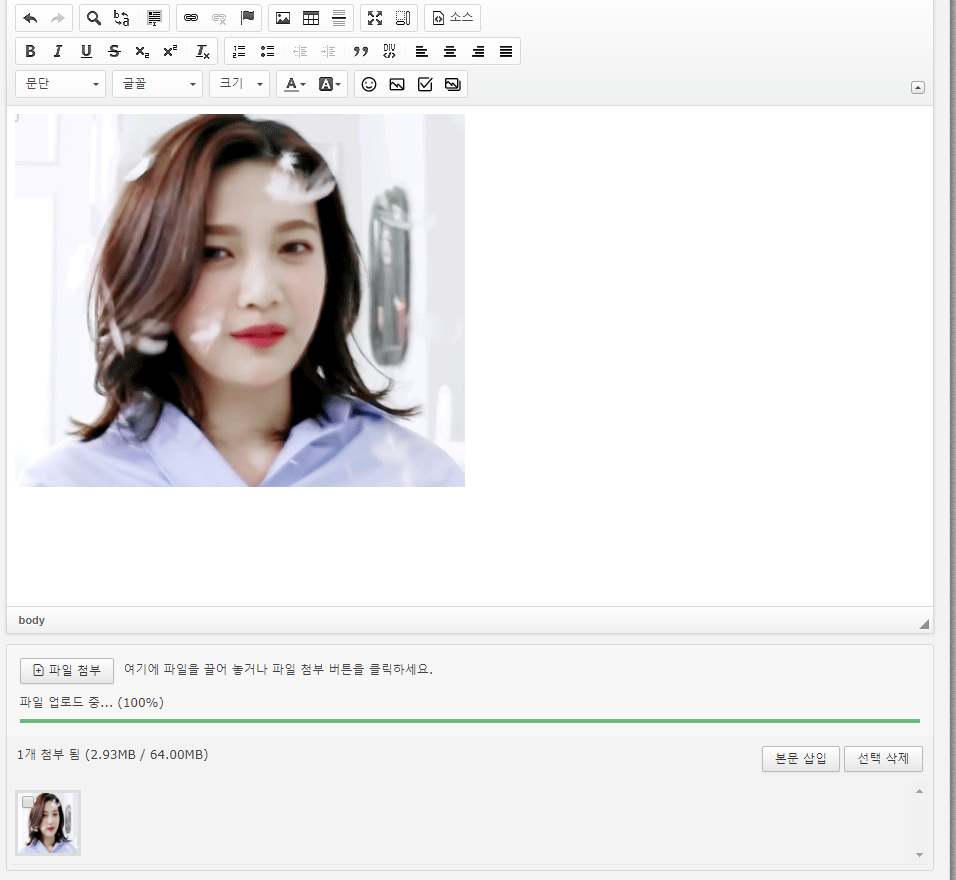This screenshot has width=956, height=880.
Task: Redo the last undone edit
Action: pos(58,18)
